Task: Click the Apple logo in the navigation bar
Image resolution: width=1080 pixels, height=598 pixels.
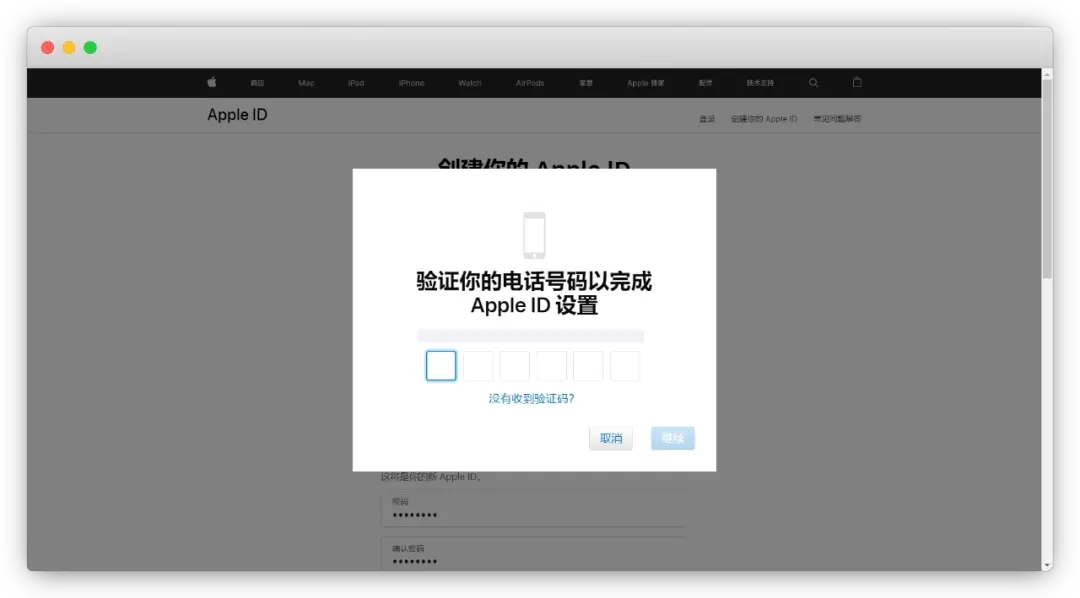Action: [212, 82]
